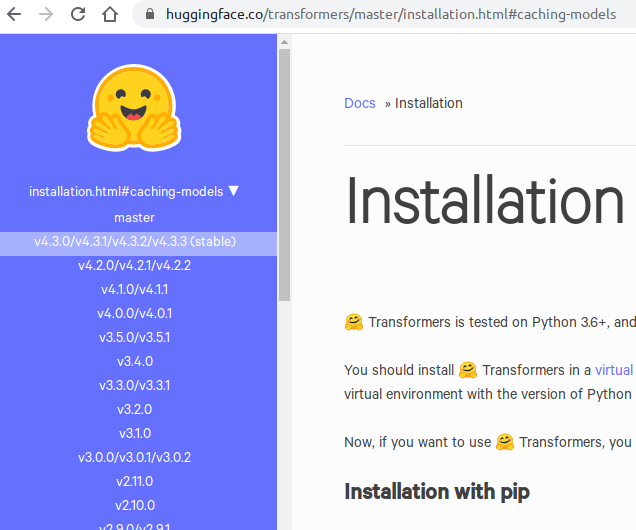Choose version v4.1.0/v4.1.1
Viewport: 636px width, 530px height.
pos(134,290)
